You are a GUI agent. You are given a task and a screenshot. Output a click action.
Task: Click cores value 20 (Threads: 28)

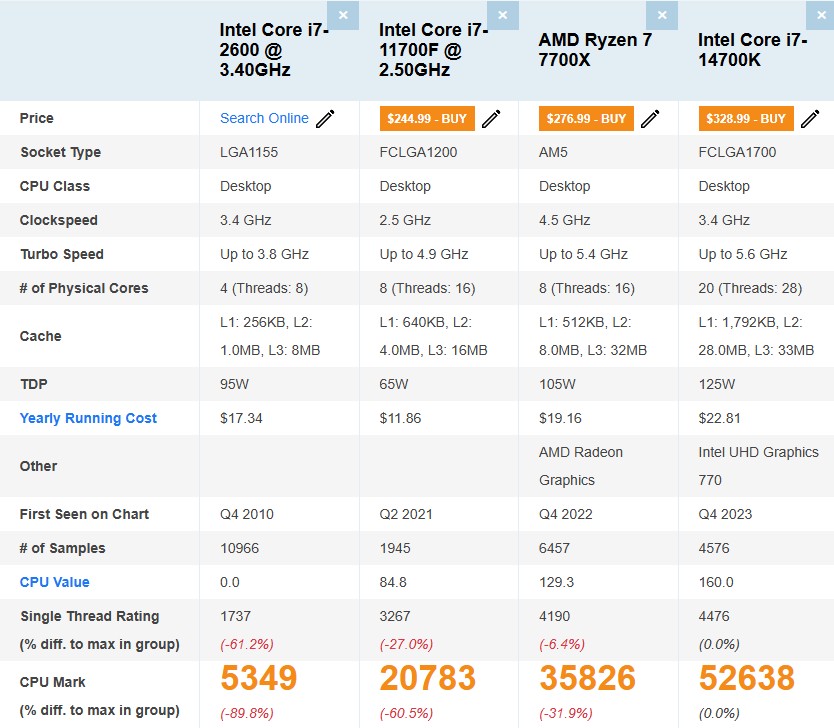[750, 288]
